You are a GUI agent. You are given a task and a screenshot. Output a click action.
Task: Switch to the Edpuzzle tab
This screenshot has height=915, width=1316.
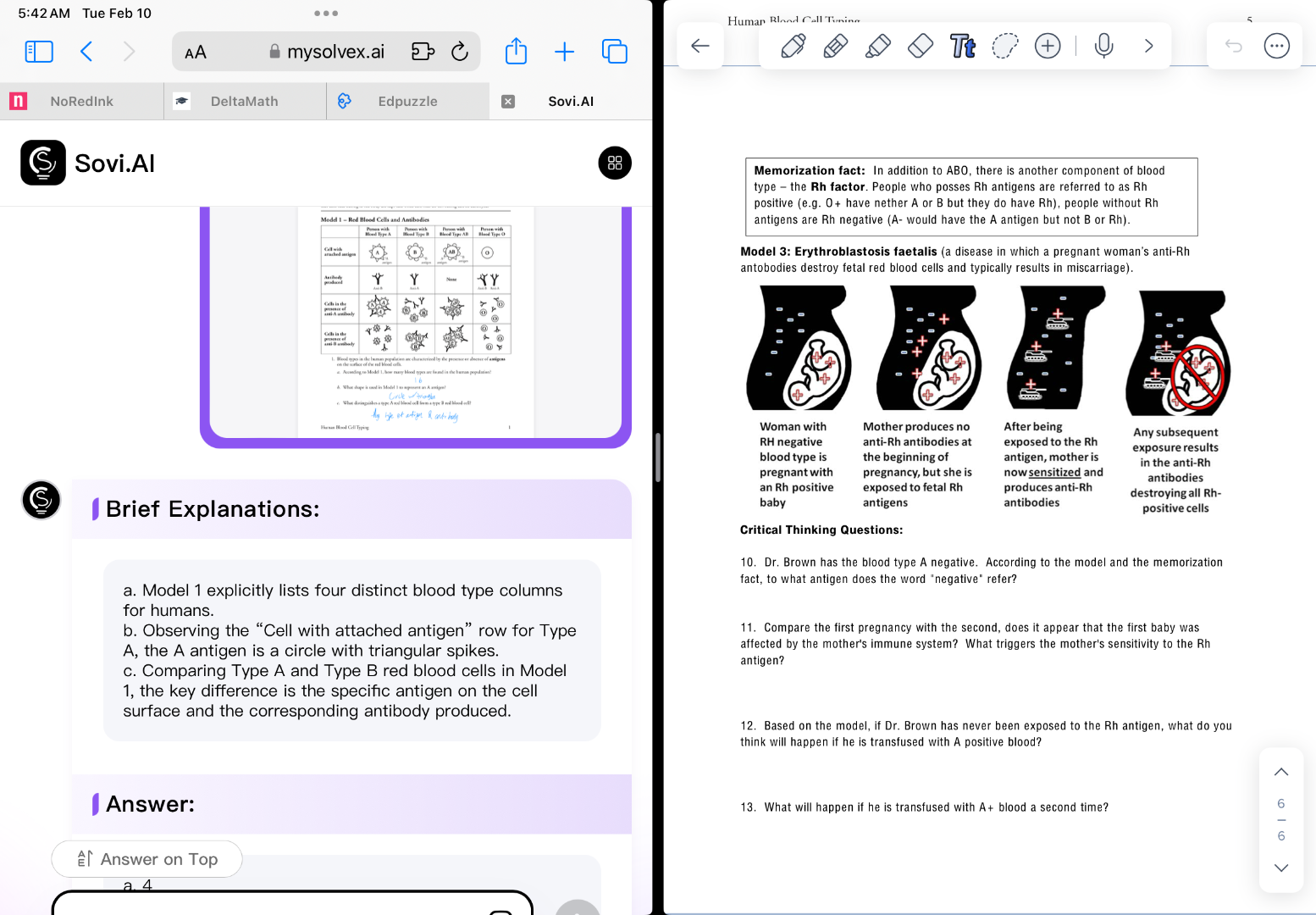[x=407, y=101]
